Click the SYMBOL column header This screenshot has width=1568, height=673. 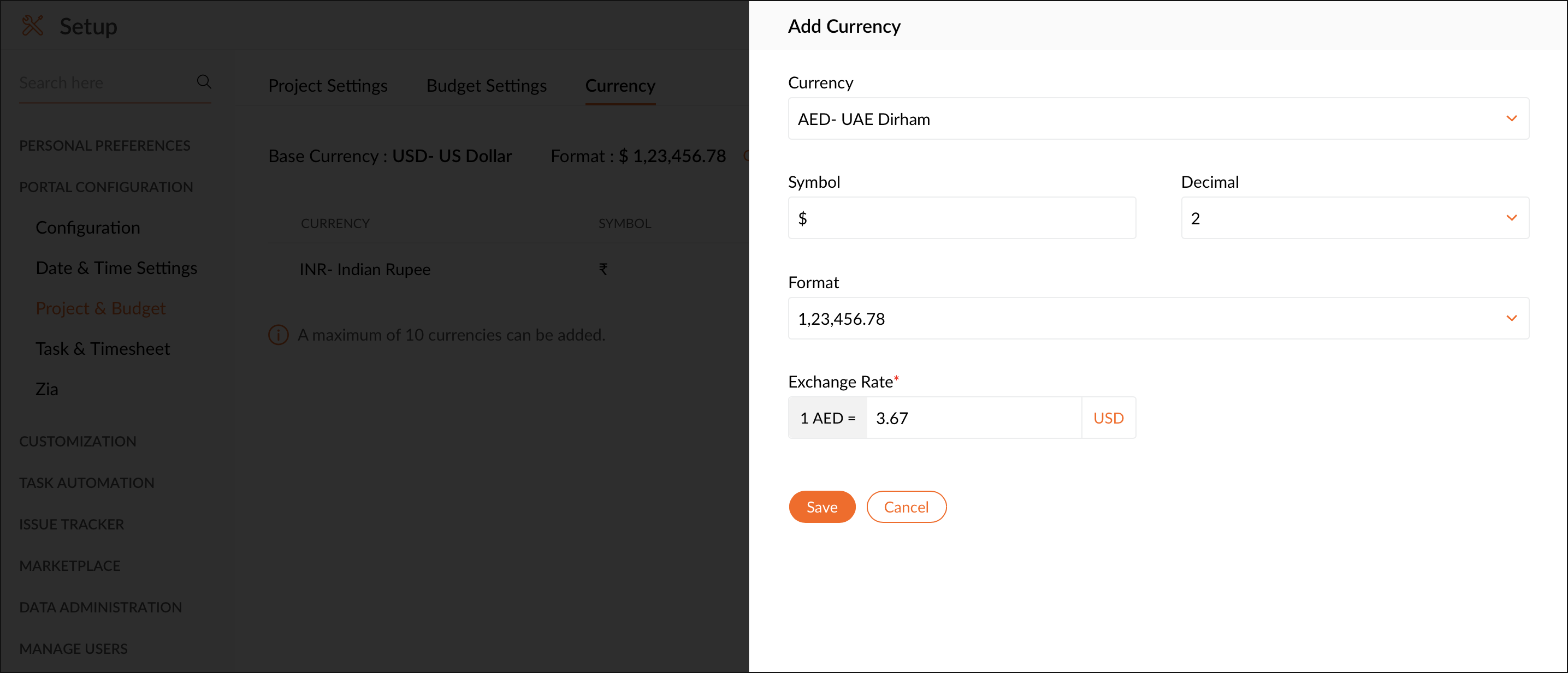point(624,223)
